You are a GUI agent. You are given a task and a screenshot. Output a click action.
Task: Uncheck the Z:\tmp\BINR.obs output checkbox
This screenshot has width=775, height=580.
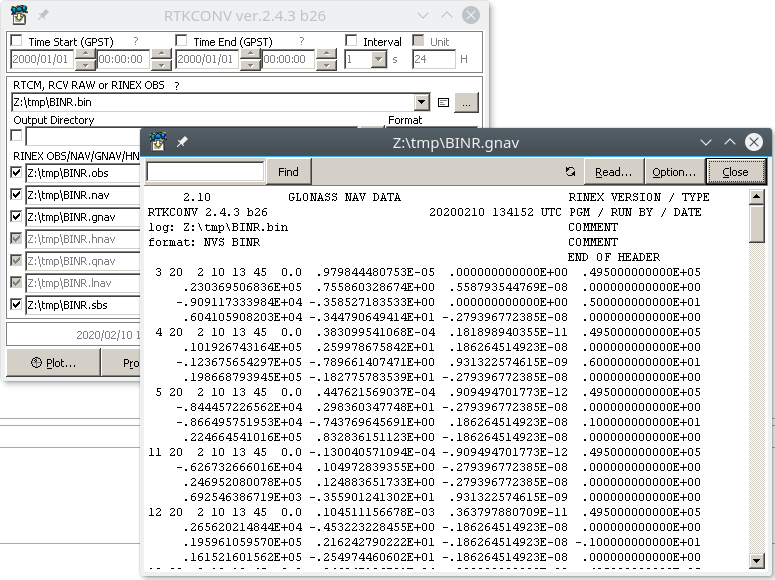16,173
